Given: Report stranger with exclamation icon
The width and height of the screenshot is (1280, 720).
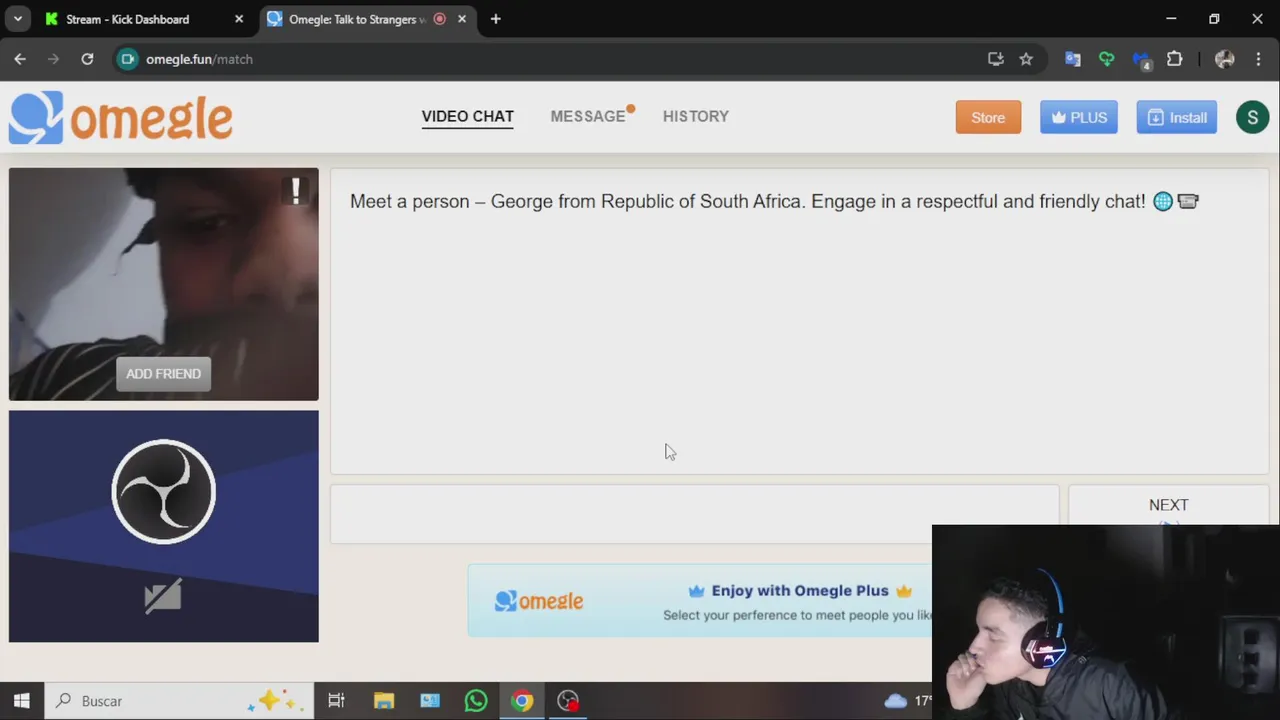Looking at the screenshot, I should [x=295, y=190].
